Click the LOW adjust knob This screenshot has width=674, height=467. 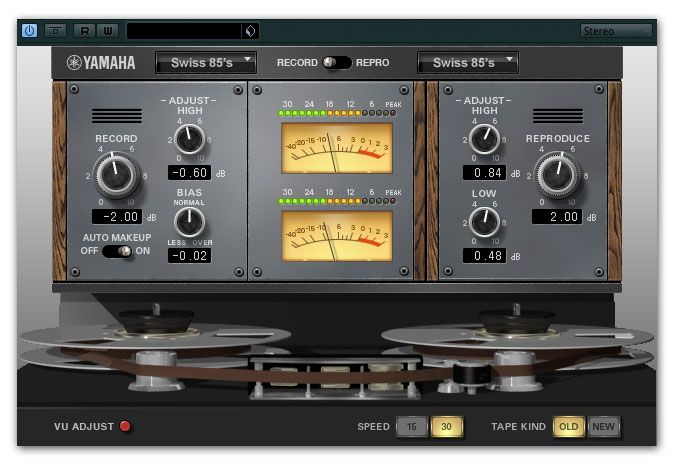coord(484,222)
